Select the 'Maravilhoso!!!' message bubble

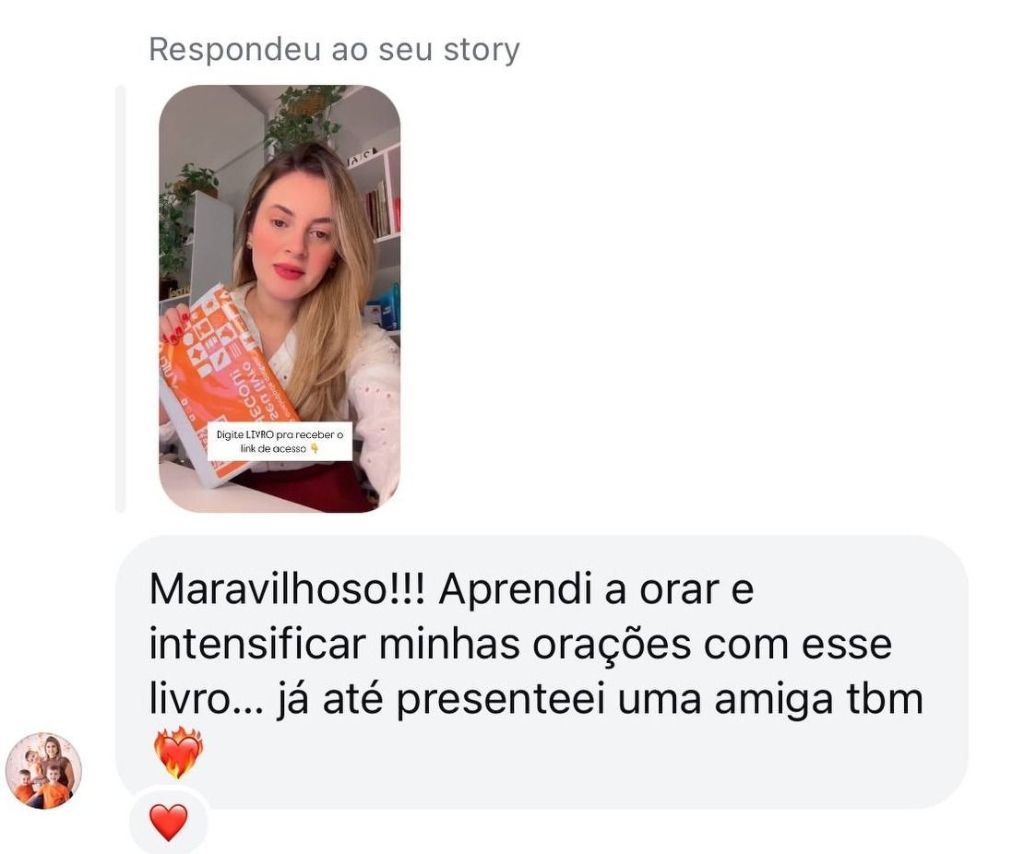click(x=541, y=672)
